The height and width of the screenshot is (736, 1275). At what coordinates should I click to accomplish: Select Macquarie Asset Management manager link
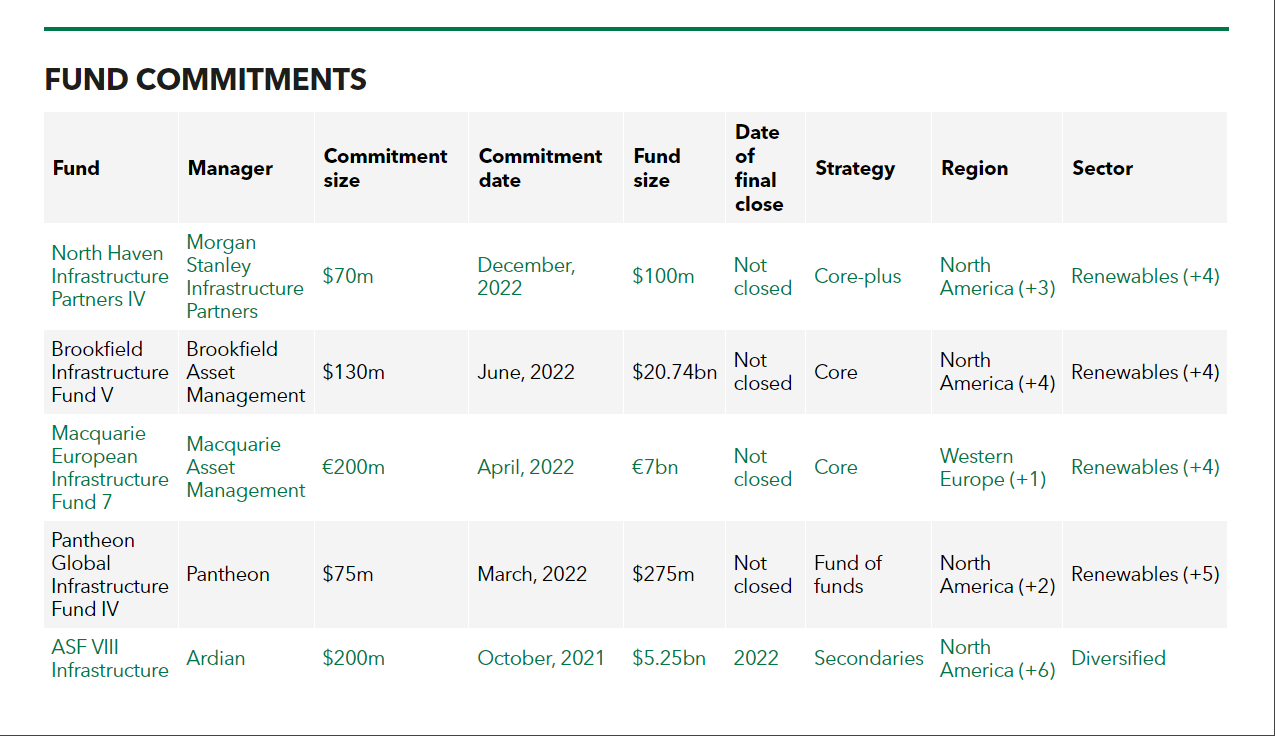[x=245, y=467]
